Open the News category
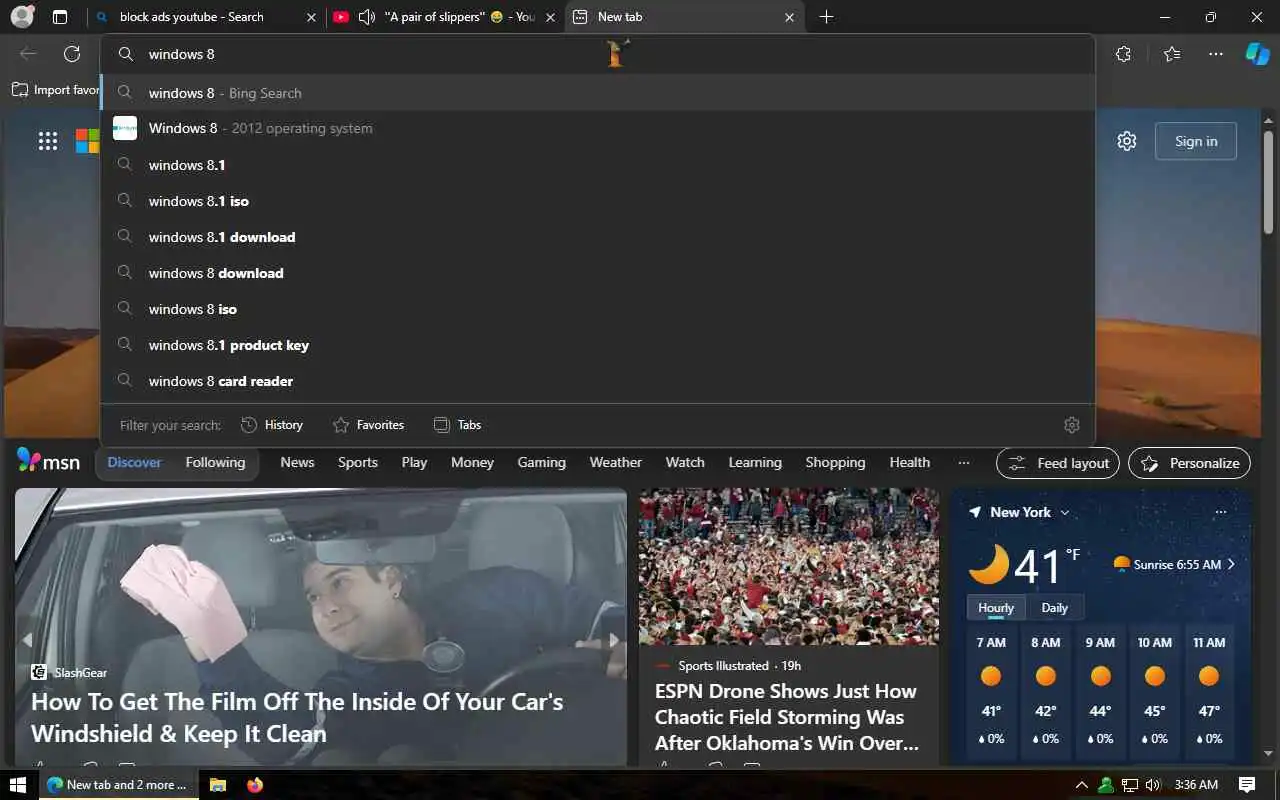The height and width of the screenshot is (800, 1280). tap(297, 462)
